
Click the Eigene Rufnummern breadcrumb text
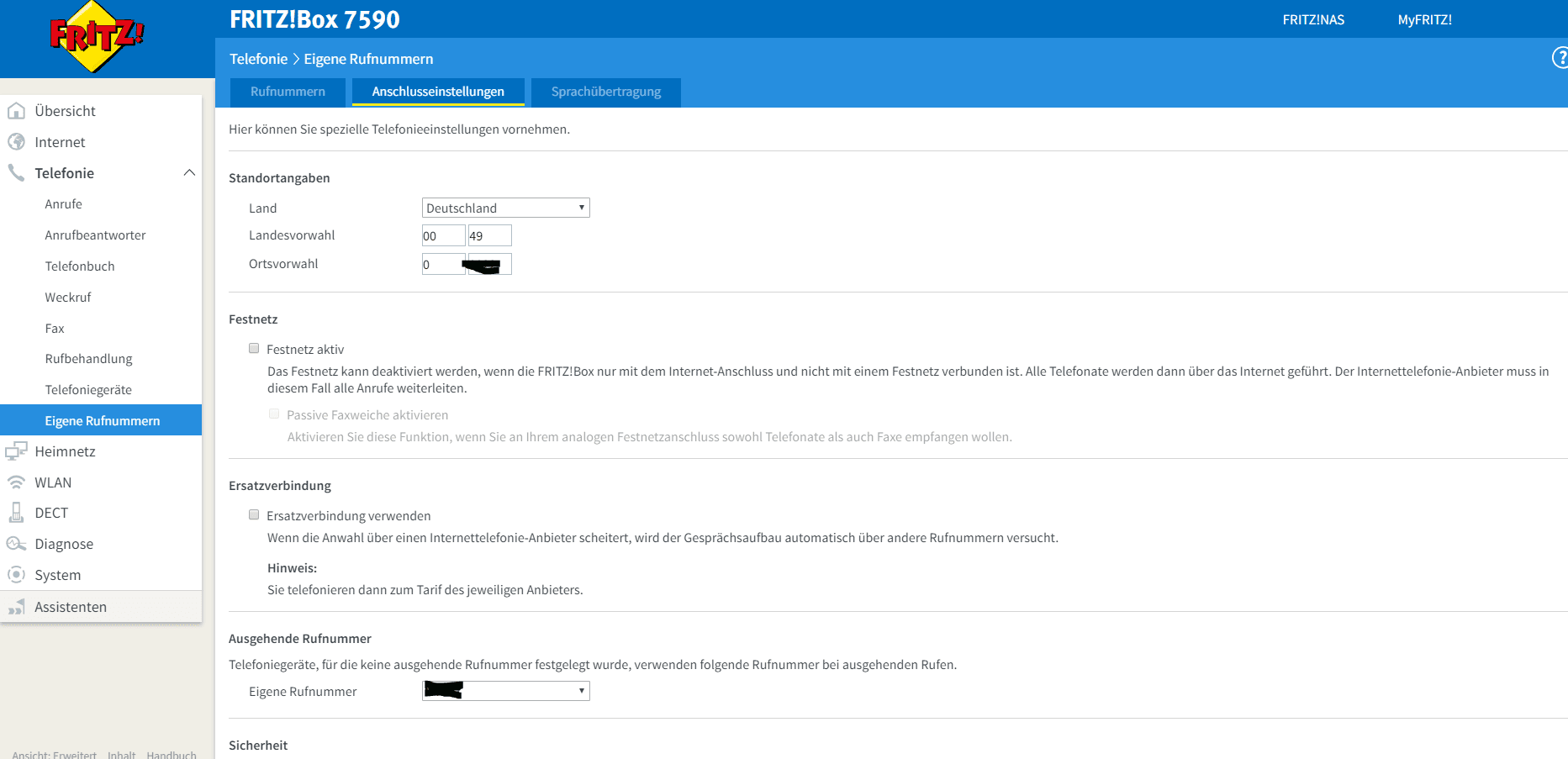point(368,59)
